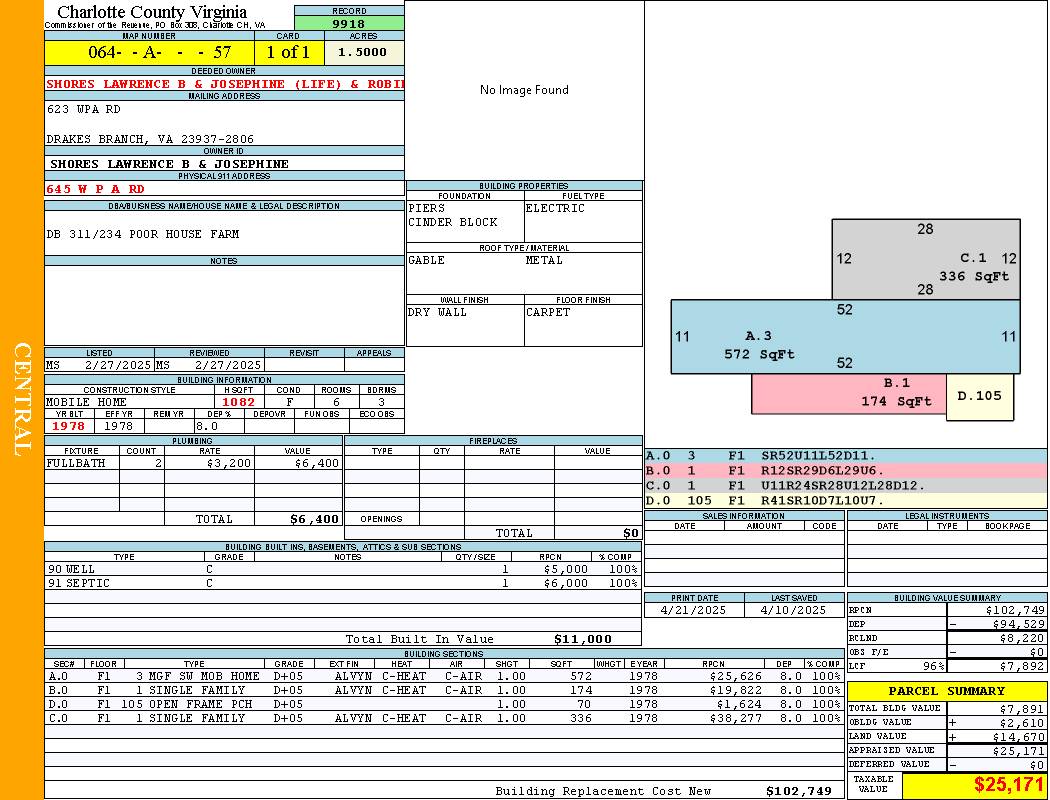
Task: Click section C.0 RPCN $38,277
Action: coord(737,718)
